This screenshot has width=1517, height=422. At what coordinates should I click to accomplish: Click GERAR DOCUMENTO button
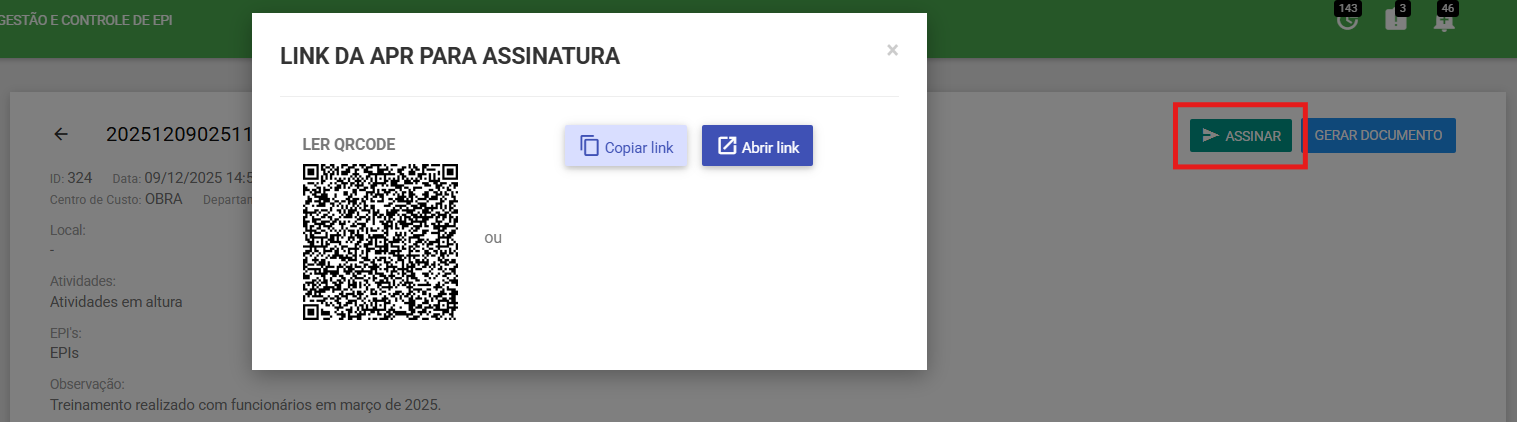coord(1378,136)
